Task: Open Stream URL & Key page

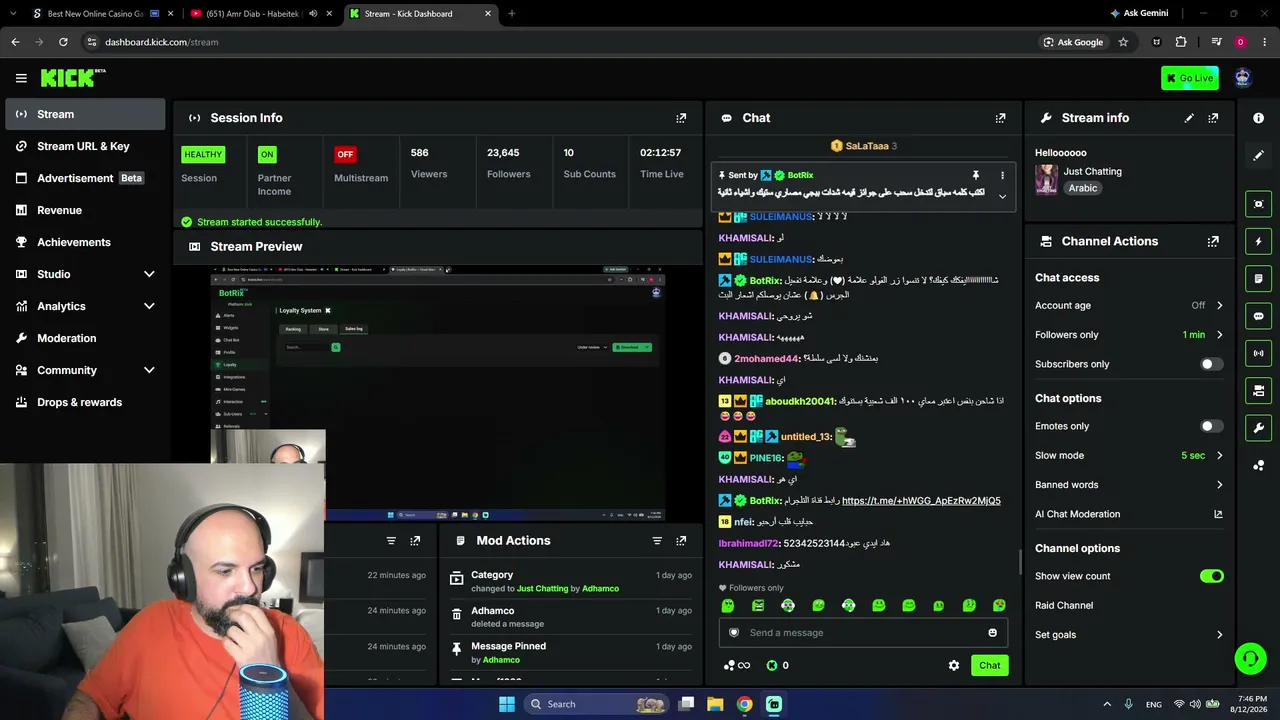Action: pyautogui.click(x=85, y=146)
